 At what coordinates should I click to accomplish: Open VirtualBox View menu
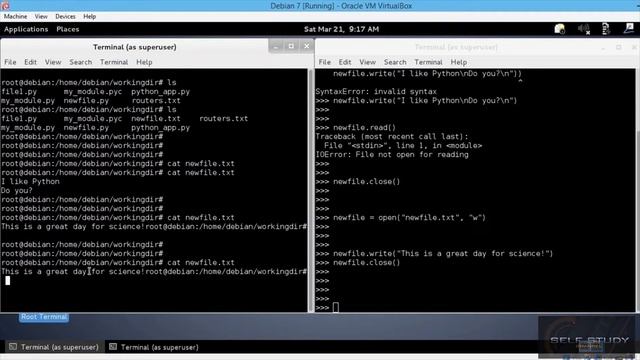click(41, 16)
